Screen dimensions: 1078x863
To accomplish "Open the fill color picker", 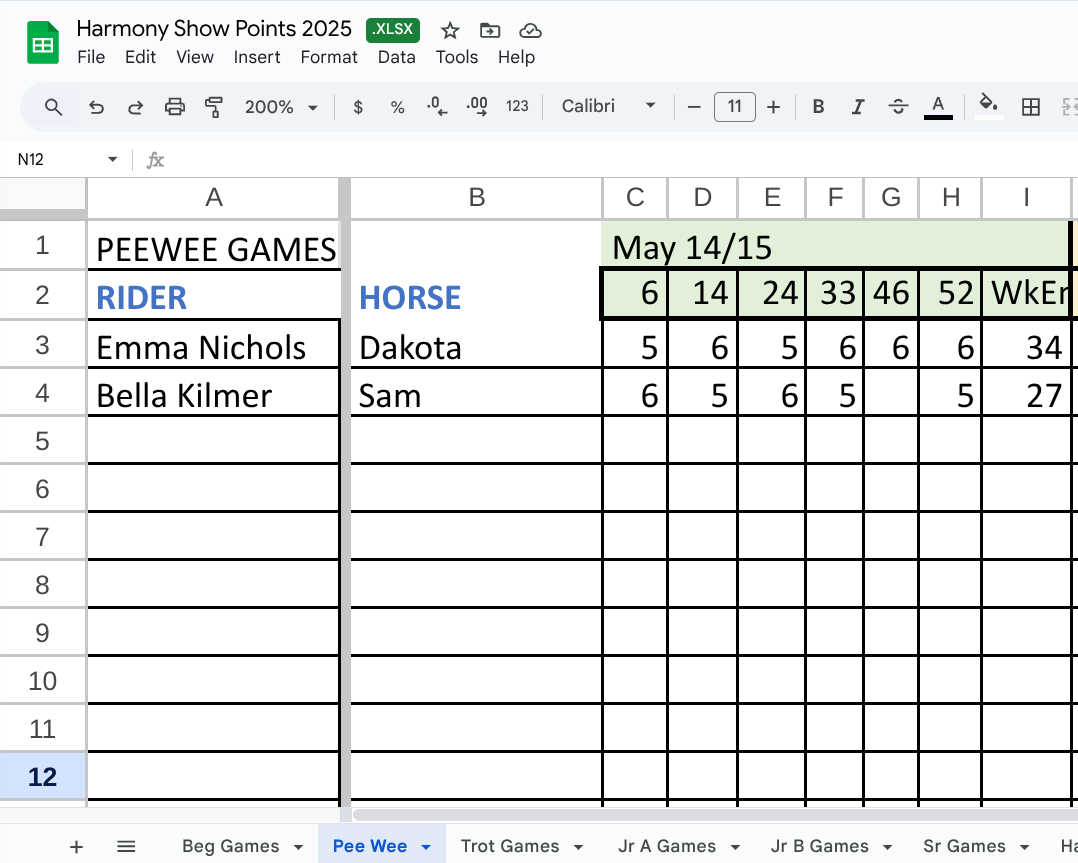I will click(988, 107).
